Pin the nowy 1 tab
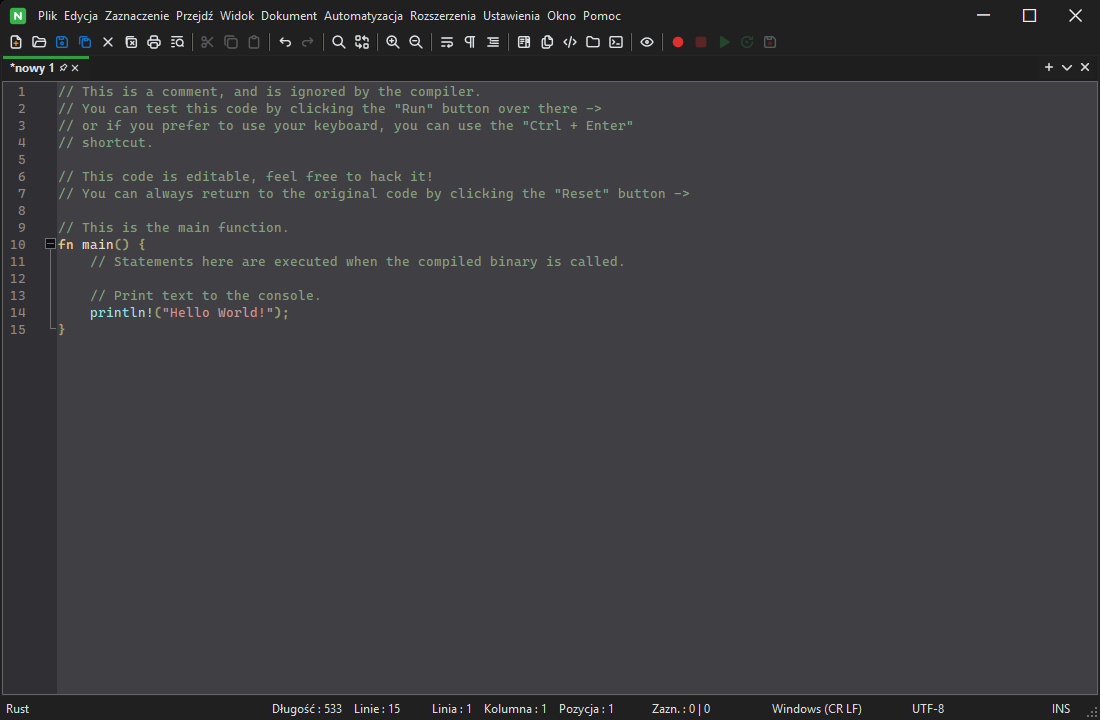1100x720 pixels. pos(63,68)
